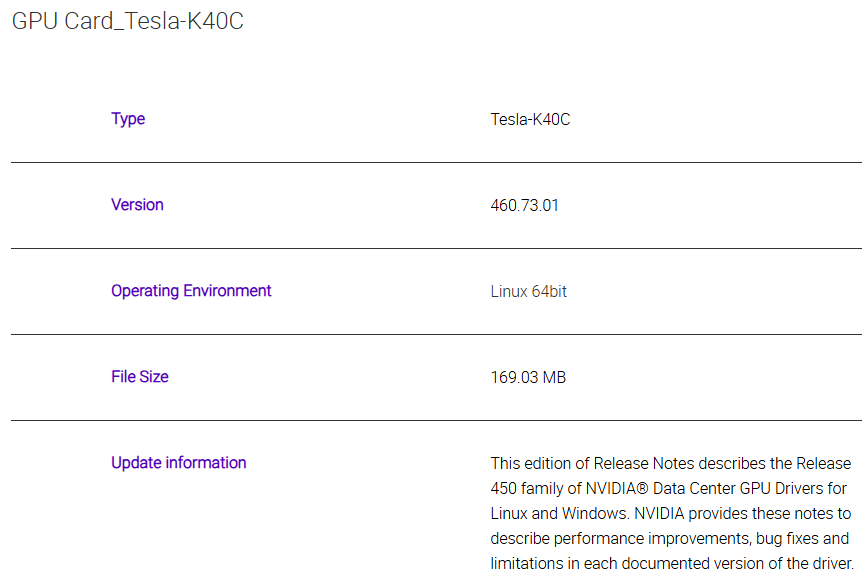
Task: Click the divider line below the Type row
Action: (436, 162)
